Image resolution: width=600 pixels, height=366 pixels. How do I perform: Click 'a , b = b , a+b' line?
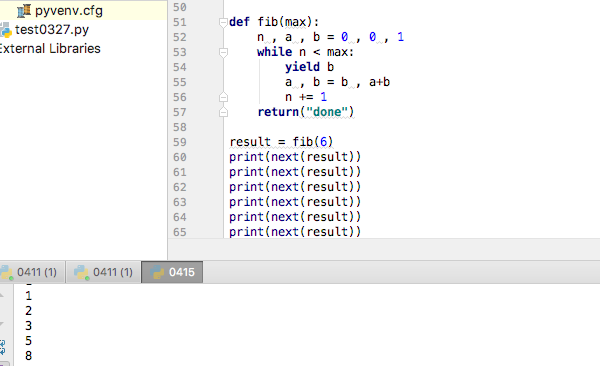(x=338, y=82)
